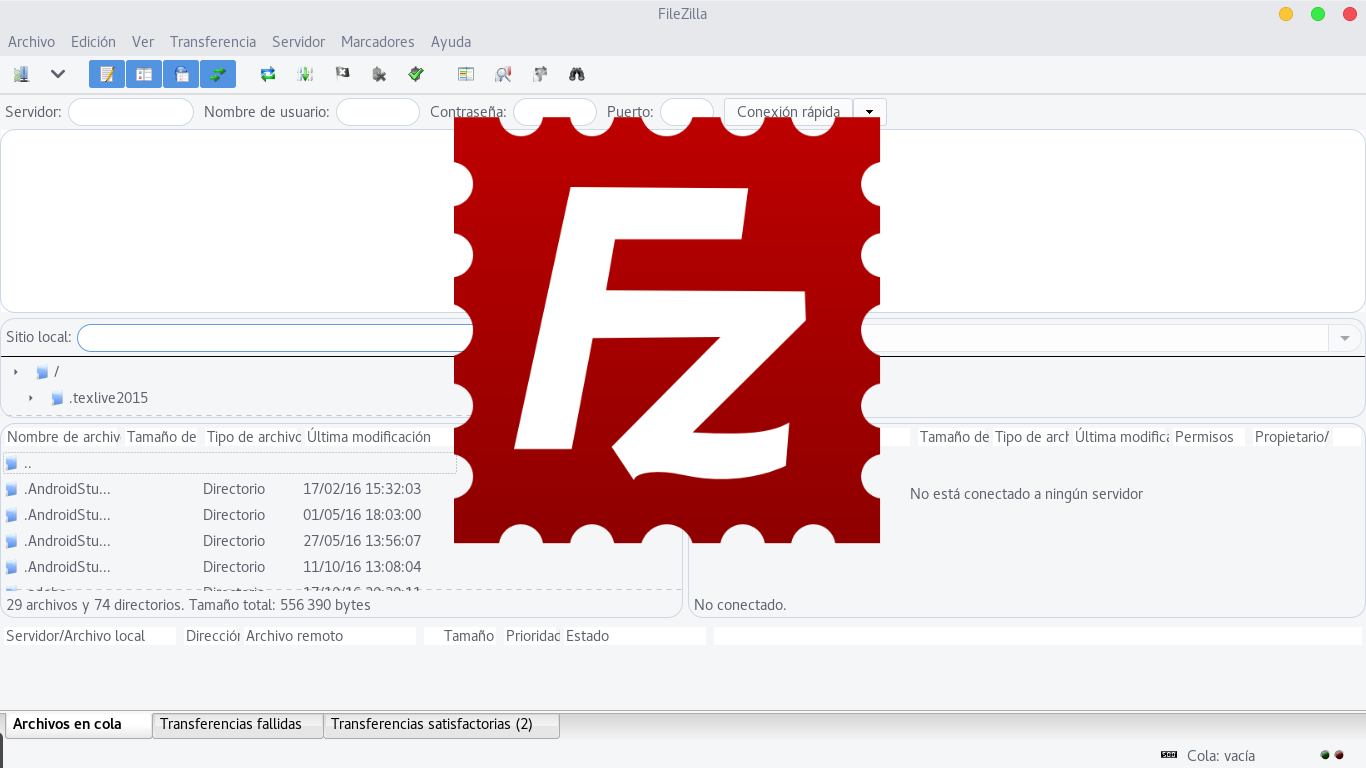Select the row modified 17/02/16 15:32:03
Image resolution: width=1366 pixels, height=768 pixels.
229,490
